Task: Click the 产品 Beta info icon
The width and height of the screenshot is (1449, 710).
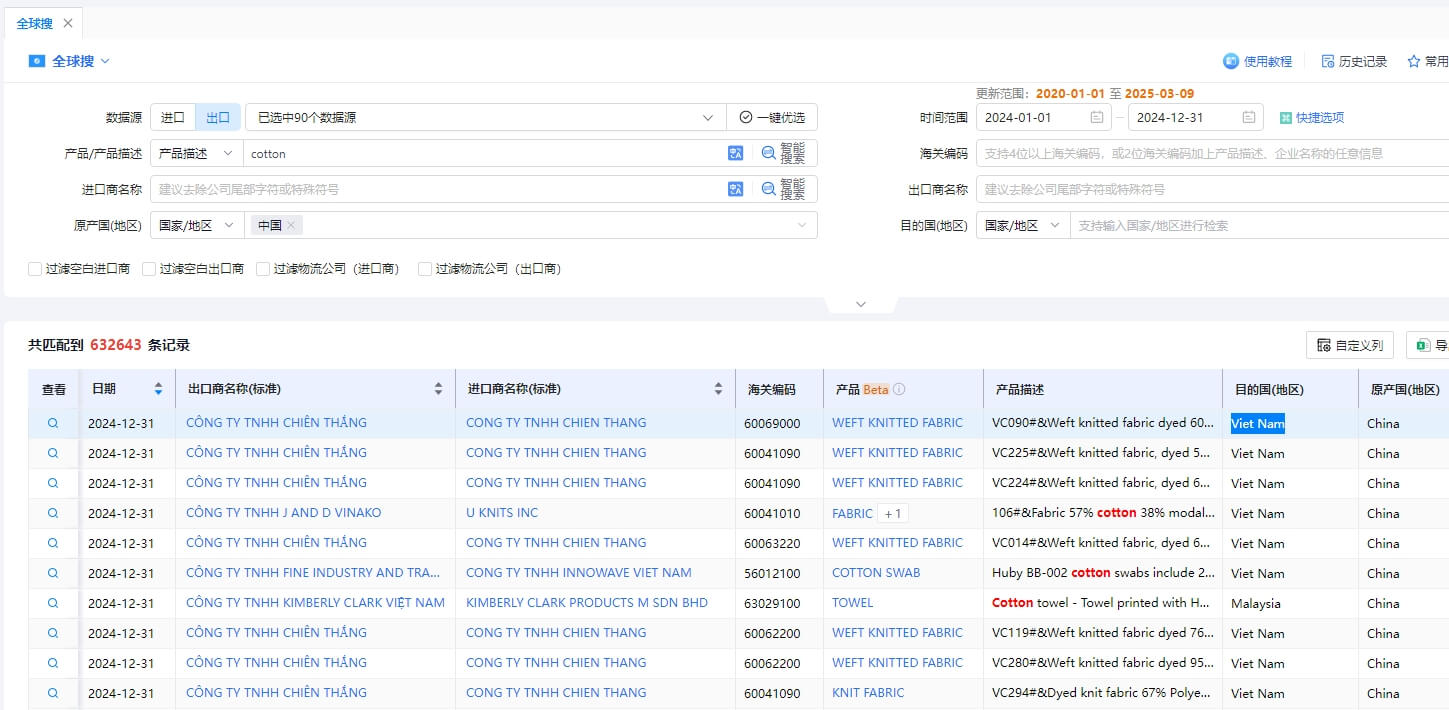Action: [899, 389]
